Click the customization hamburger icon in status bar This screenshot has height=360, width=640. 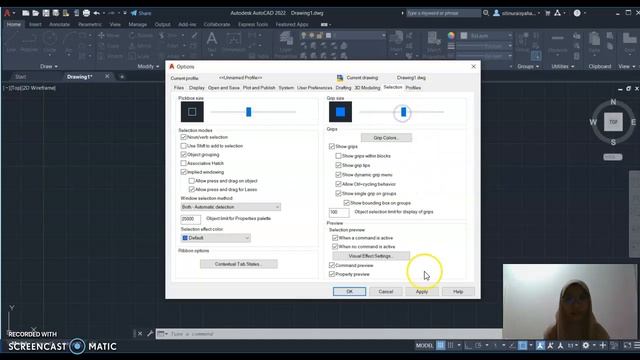point(636,345)
